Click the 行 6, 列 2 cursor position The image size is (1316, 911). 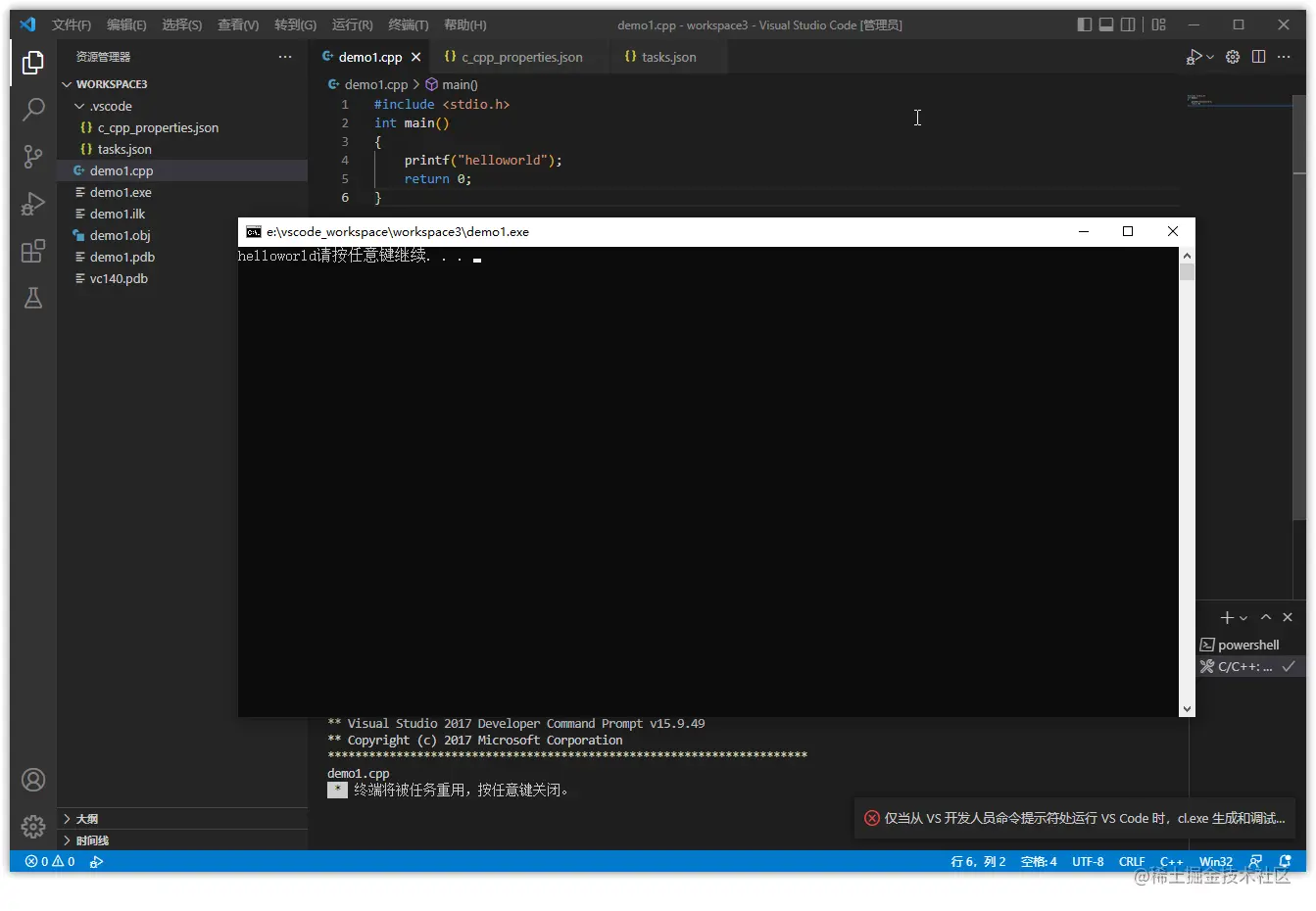978,861
